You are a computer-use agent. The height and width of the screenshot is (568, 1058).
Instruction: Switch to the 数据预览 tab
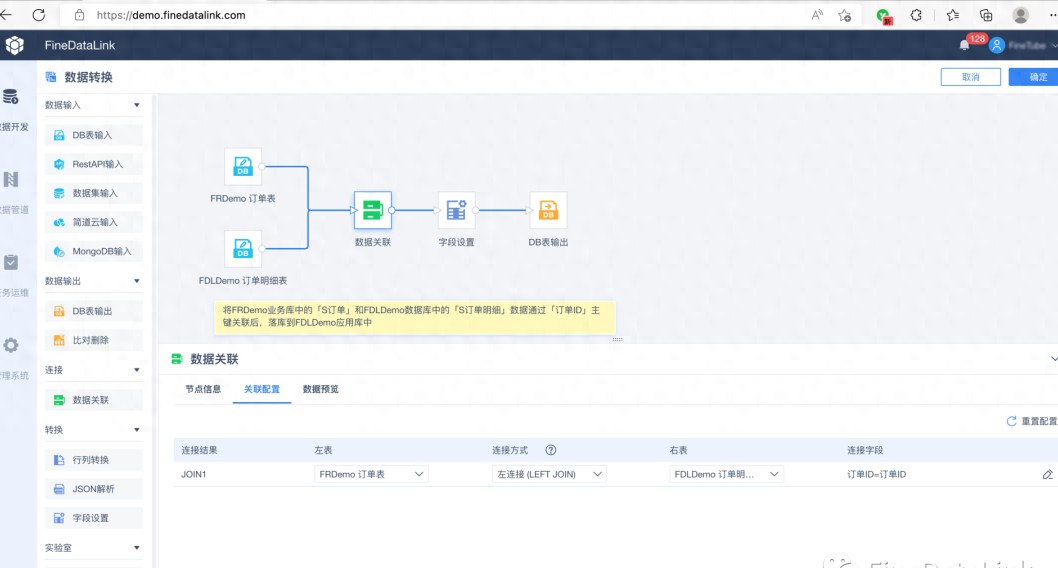321,389
